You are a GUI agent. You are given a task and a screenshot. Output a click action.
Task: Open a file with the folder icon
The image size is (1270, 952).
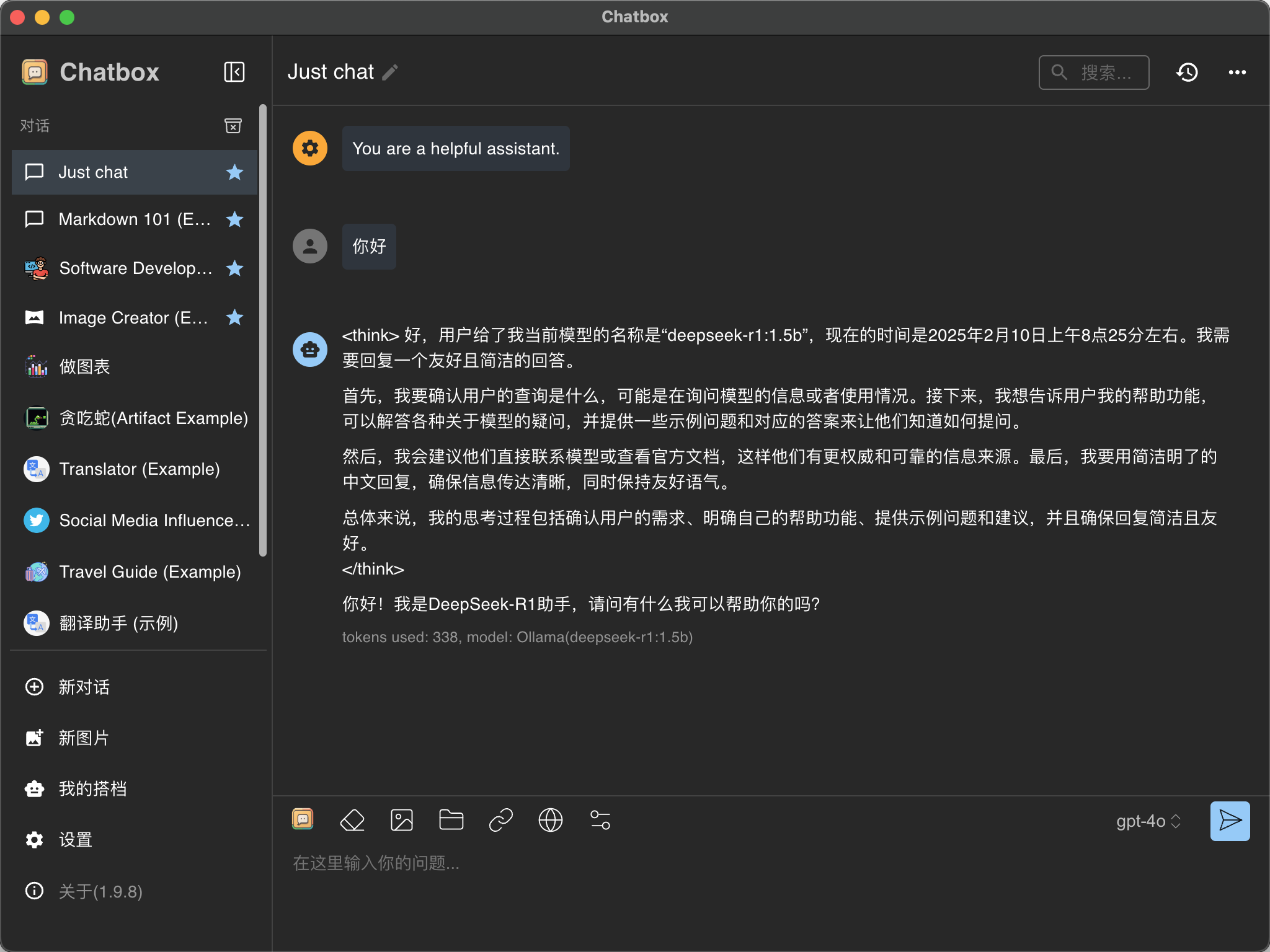(451, 820)
